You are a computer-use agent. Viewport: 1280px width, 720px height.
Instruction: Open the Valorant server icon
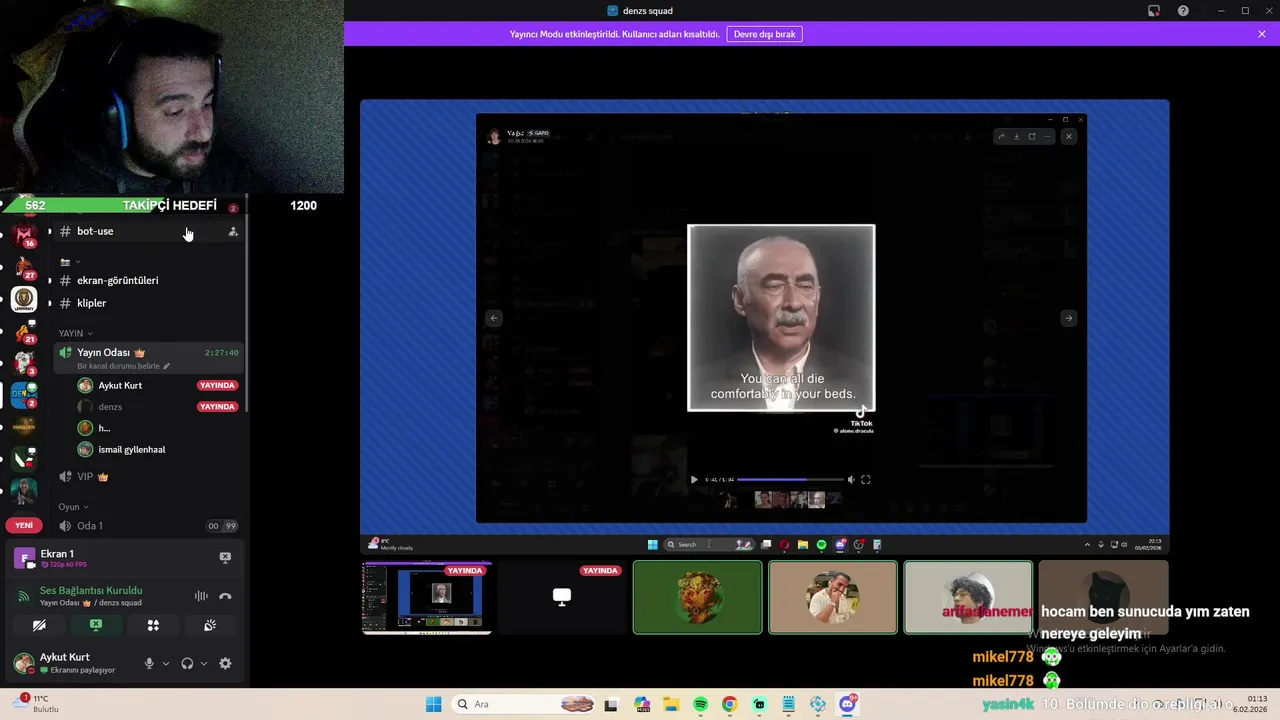pyautogui.click(x=24, y=458)
